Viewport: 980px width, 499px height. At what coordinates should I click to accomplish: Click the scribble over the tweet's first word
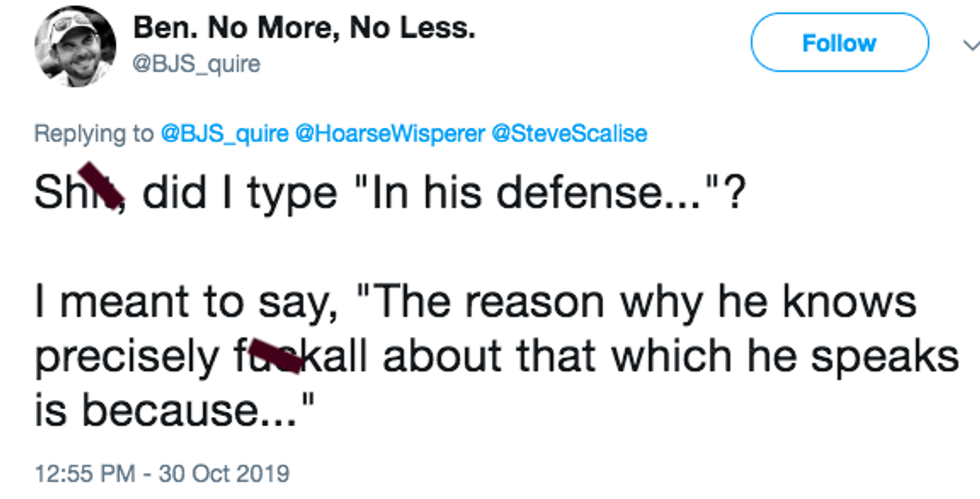105,190
